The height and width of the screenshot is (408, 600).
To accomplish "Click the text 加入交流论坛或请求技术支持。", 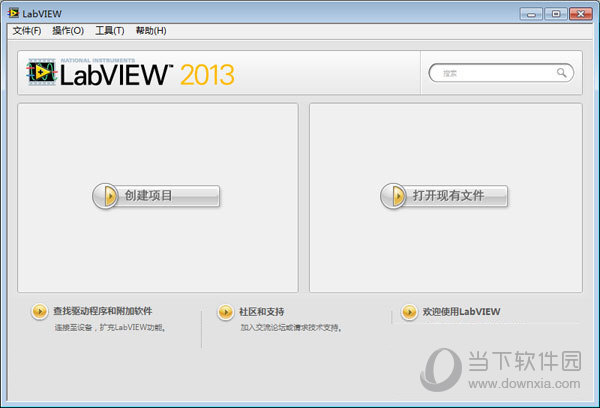I will [x=291, y=328].
